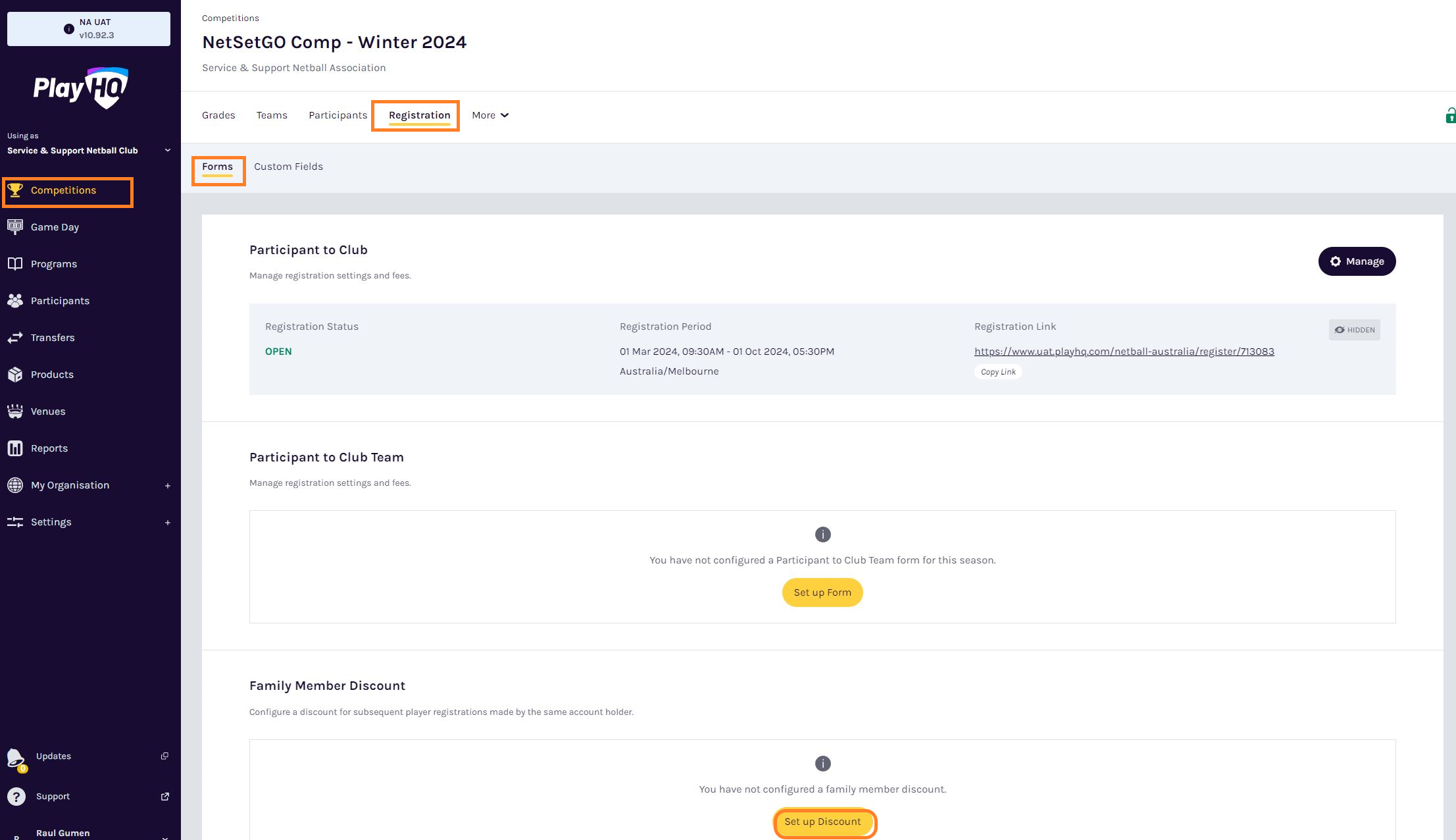Switch to the Grades tab
This screenshot has height=840, width=1456.
coord(218,115)
